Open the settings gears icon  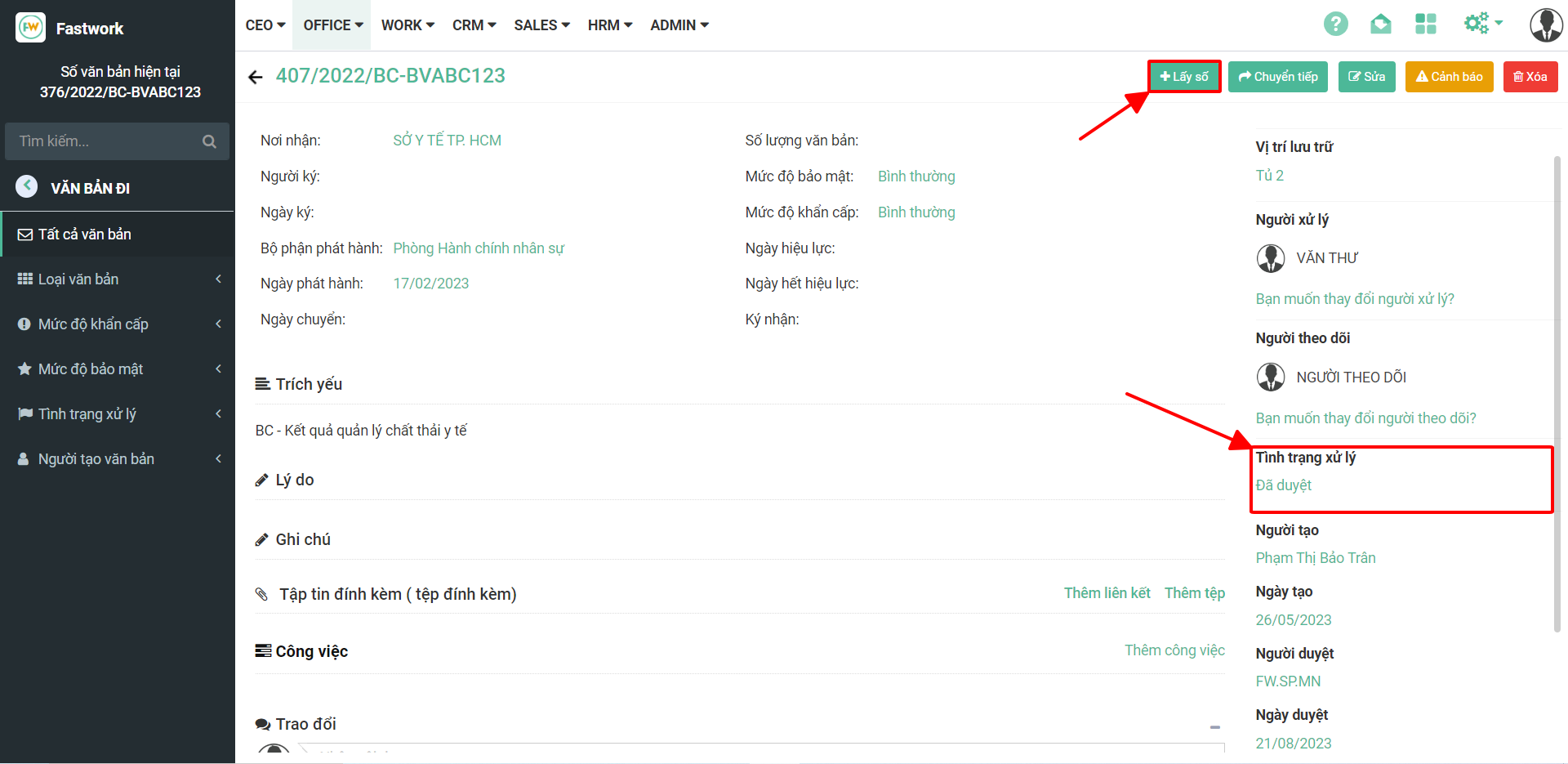tap(1481, 24)
